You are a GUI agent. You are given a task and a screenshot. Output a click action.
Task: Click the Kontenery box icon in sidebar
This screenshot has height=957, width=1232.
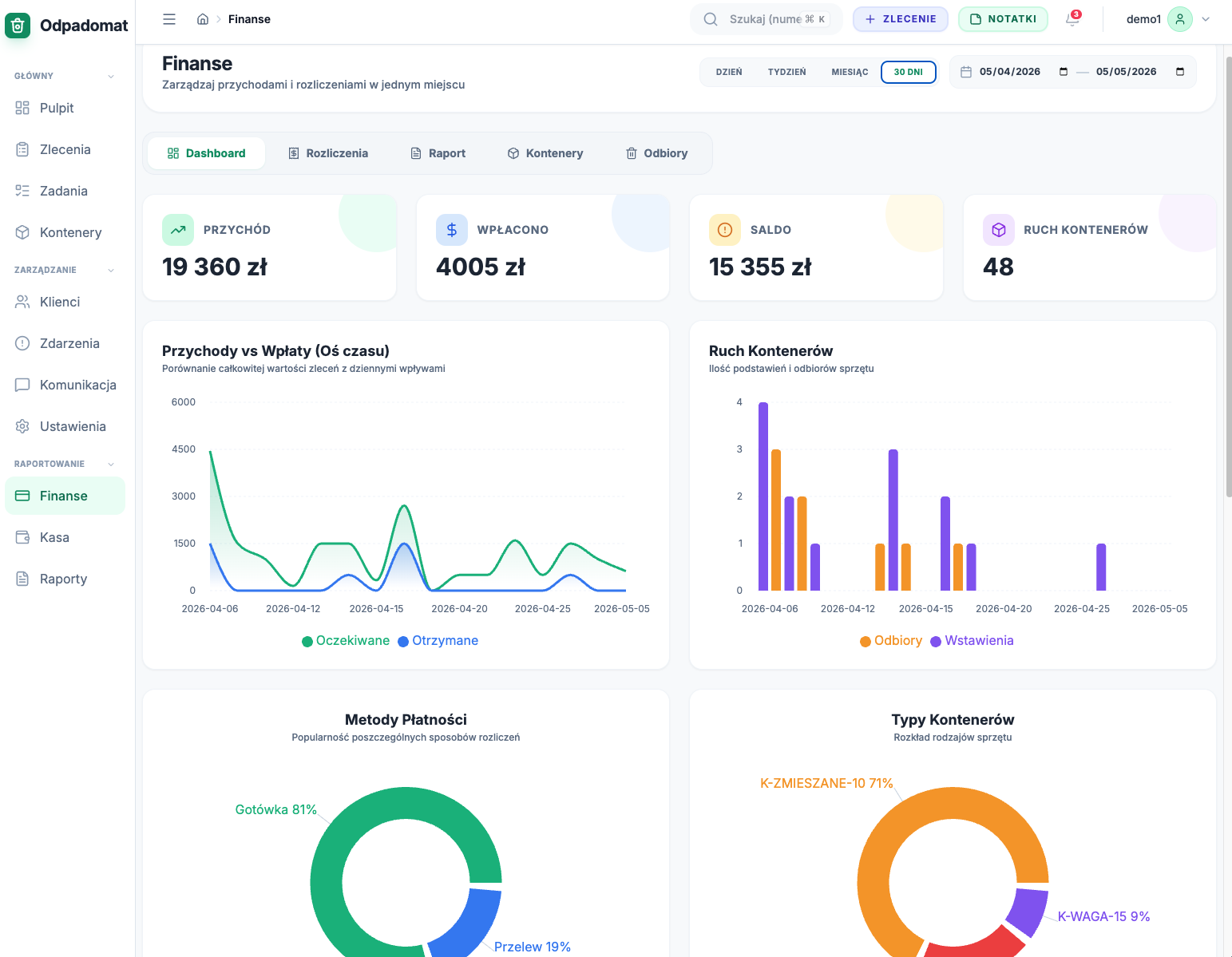[x=22, y=232]
